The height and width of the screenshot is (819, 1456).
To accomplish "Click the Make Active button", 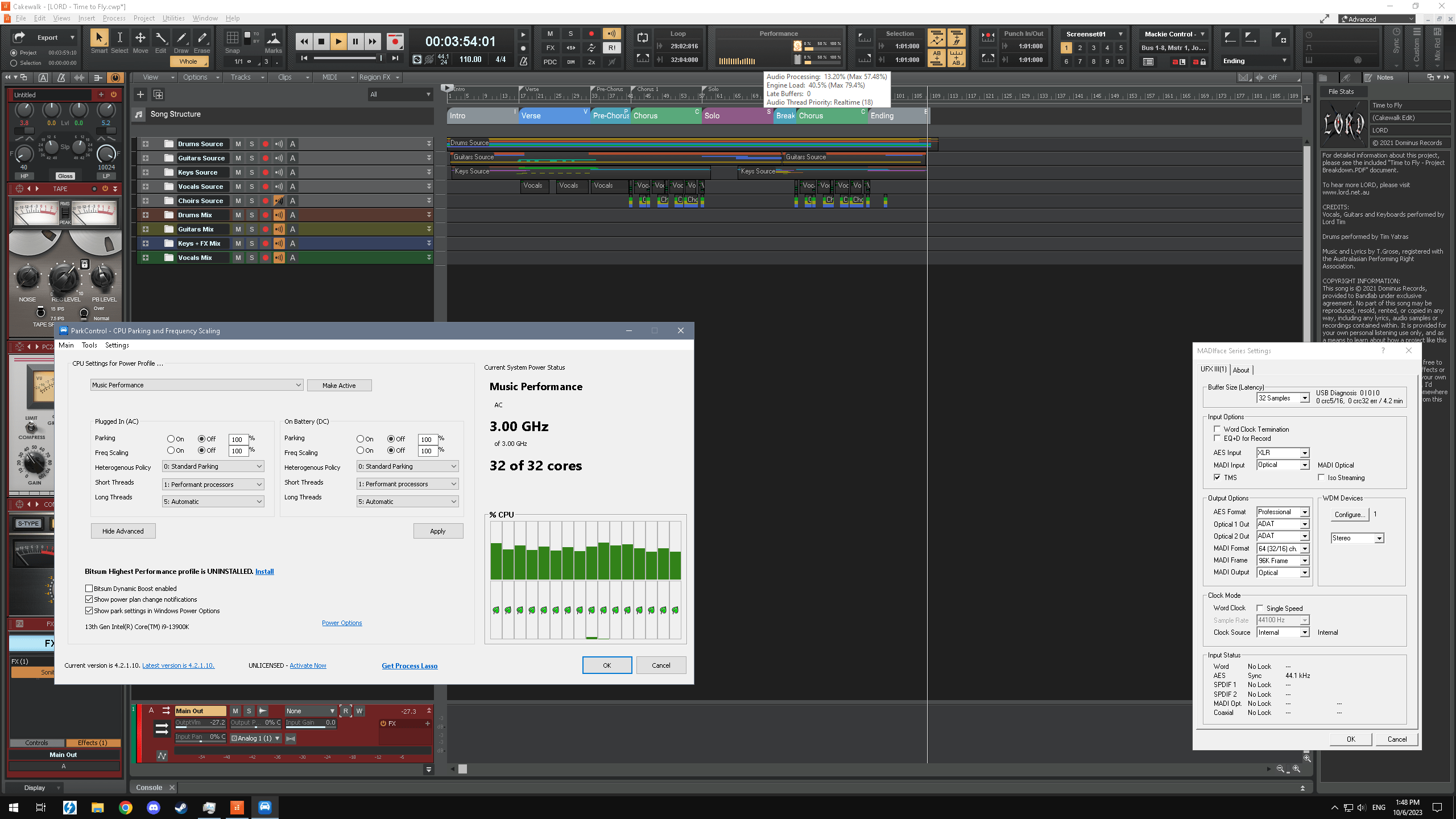I will (339, 386).
